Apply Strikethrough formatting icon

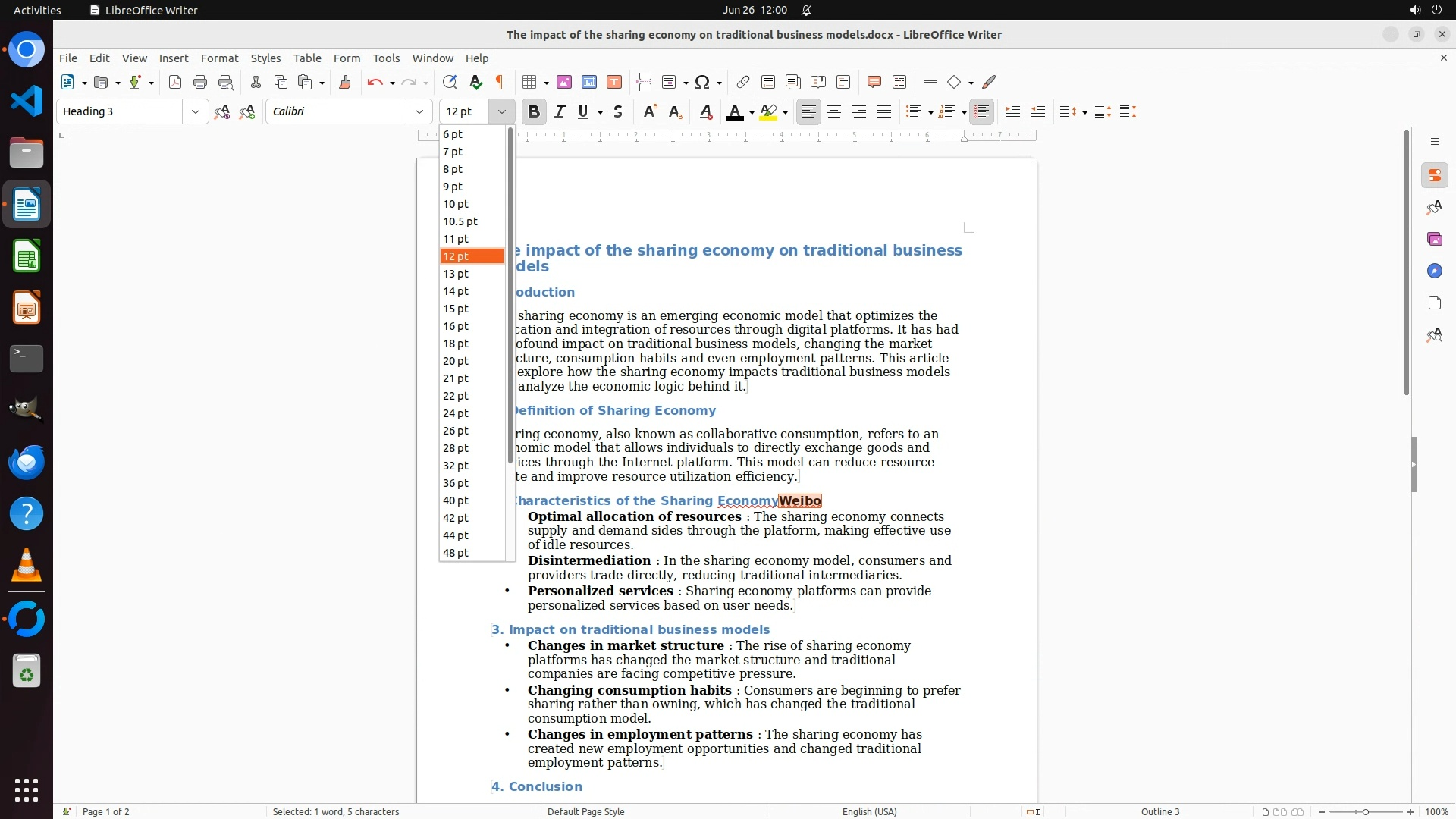point(618,111)
